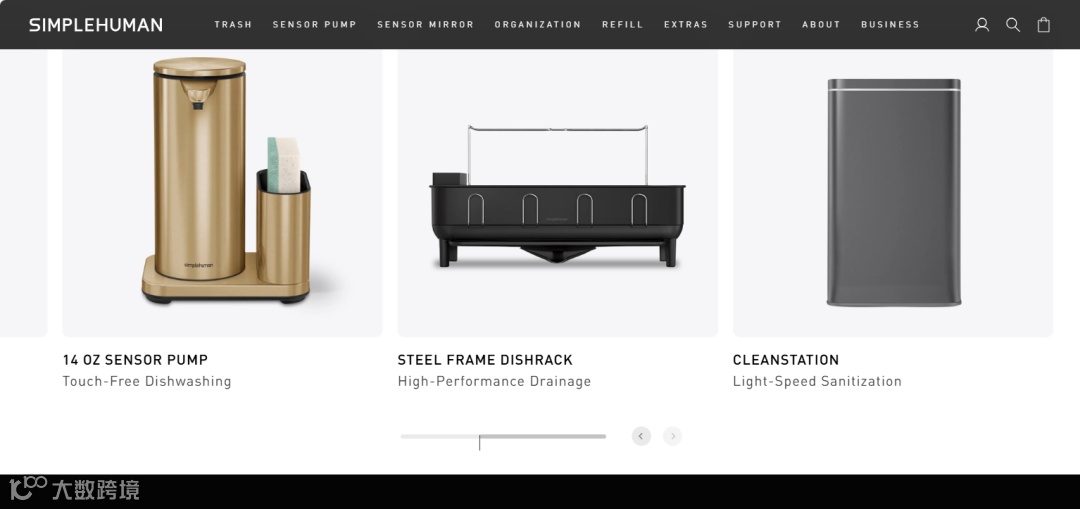Click the carousel progress slider bar
Image resolution: width=1080 pixels, height=509 pixels.
503,437
